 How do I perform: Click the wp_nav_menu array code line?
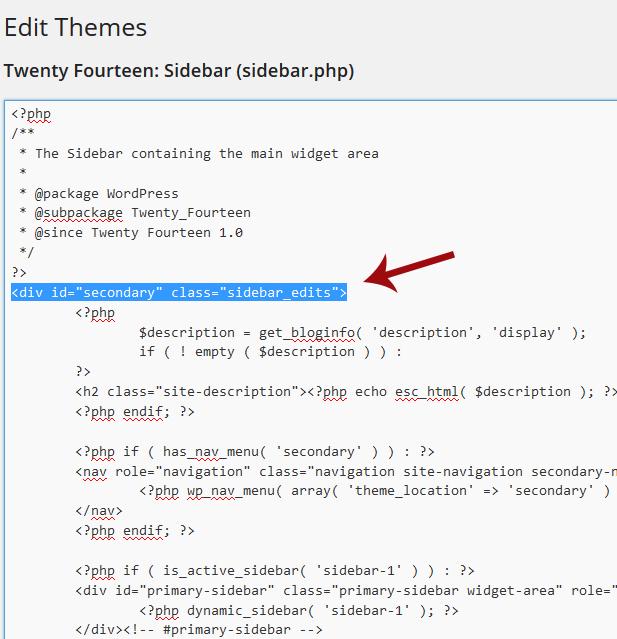pos(375,490)
